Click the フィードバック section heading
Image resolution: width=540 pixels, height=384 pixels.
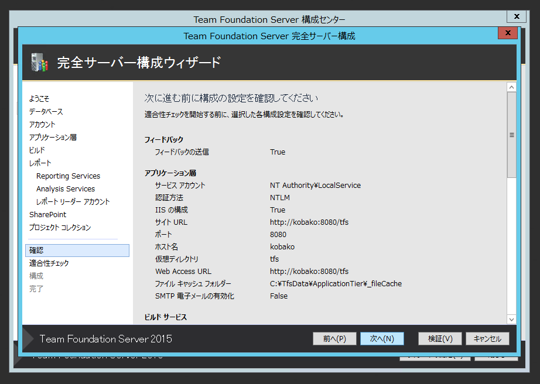point(164,139)
